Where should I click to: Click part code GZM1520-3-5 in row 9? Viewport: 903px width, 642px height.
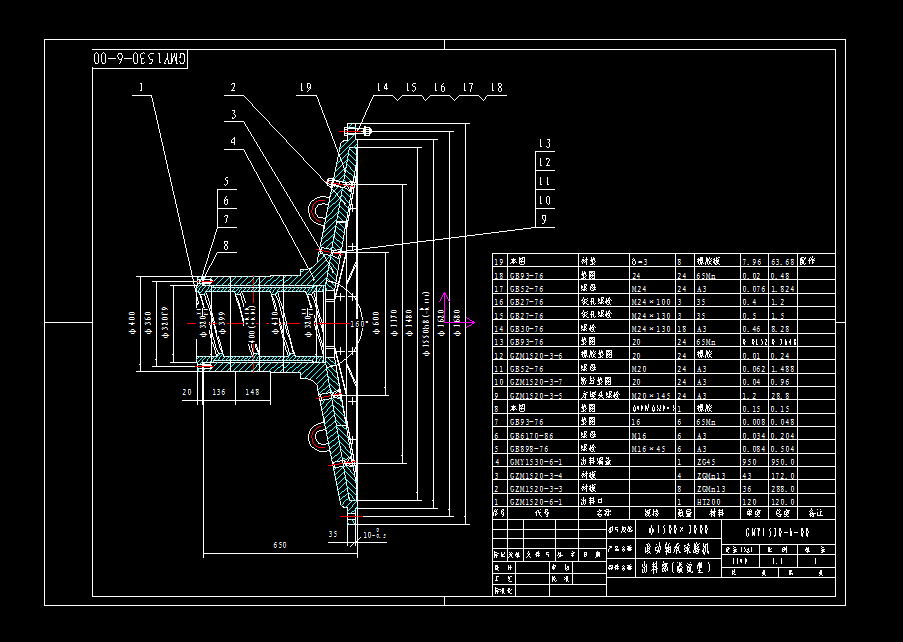(536, 396)
